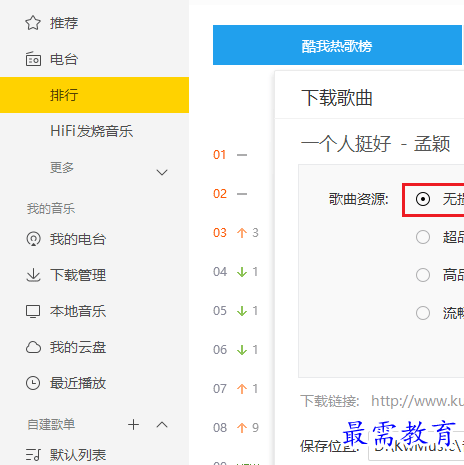Choose the 流畅 quality radio button
Viewport: 464px width, 465px height.
click(423, 313)
